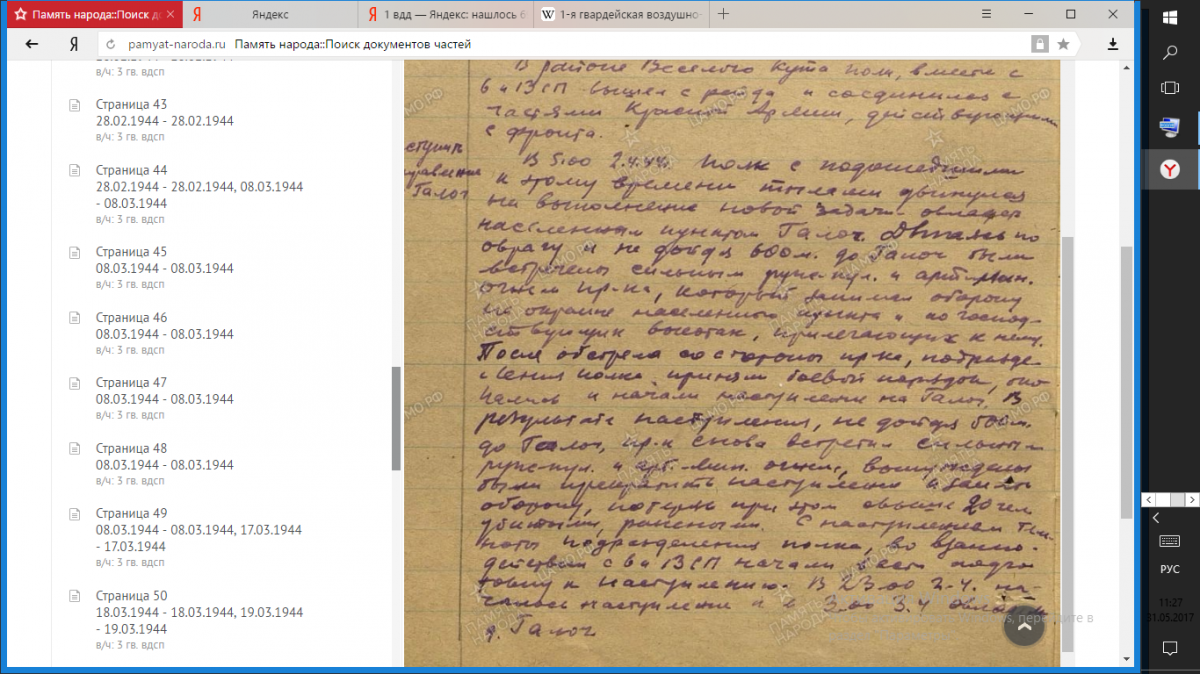Click the document icon beside Страница 48
1200x674 pixels.
pos(73,448)
